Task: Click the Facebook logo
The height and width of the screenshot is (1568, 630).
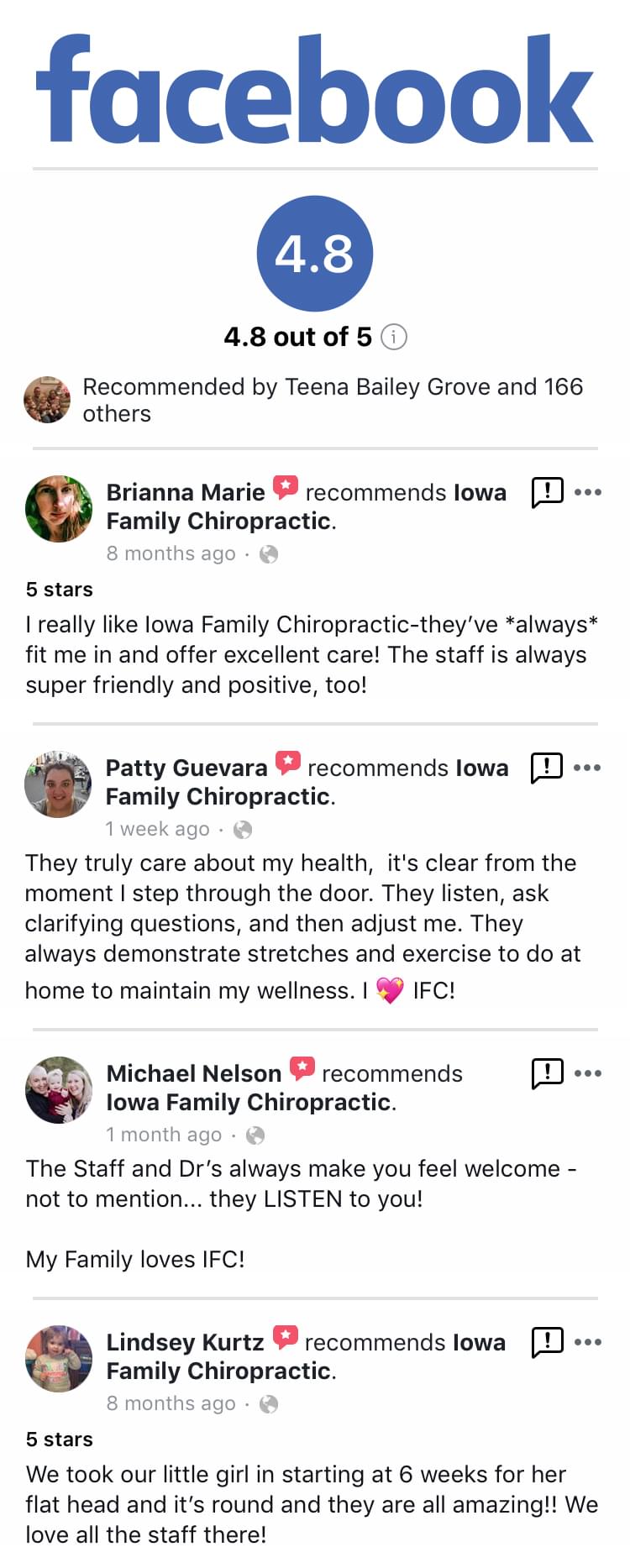Action: [315, 89]
